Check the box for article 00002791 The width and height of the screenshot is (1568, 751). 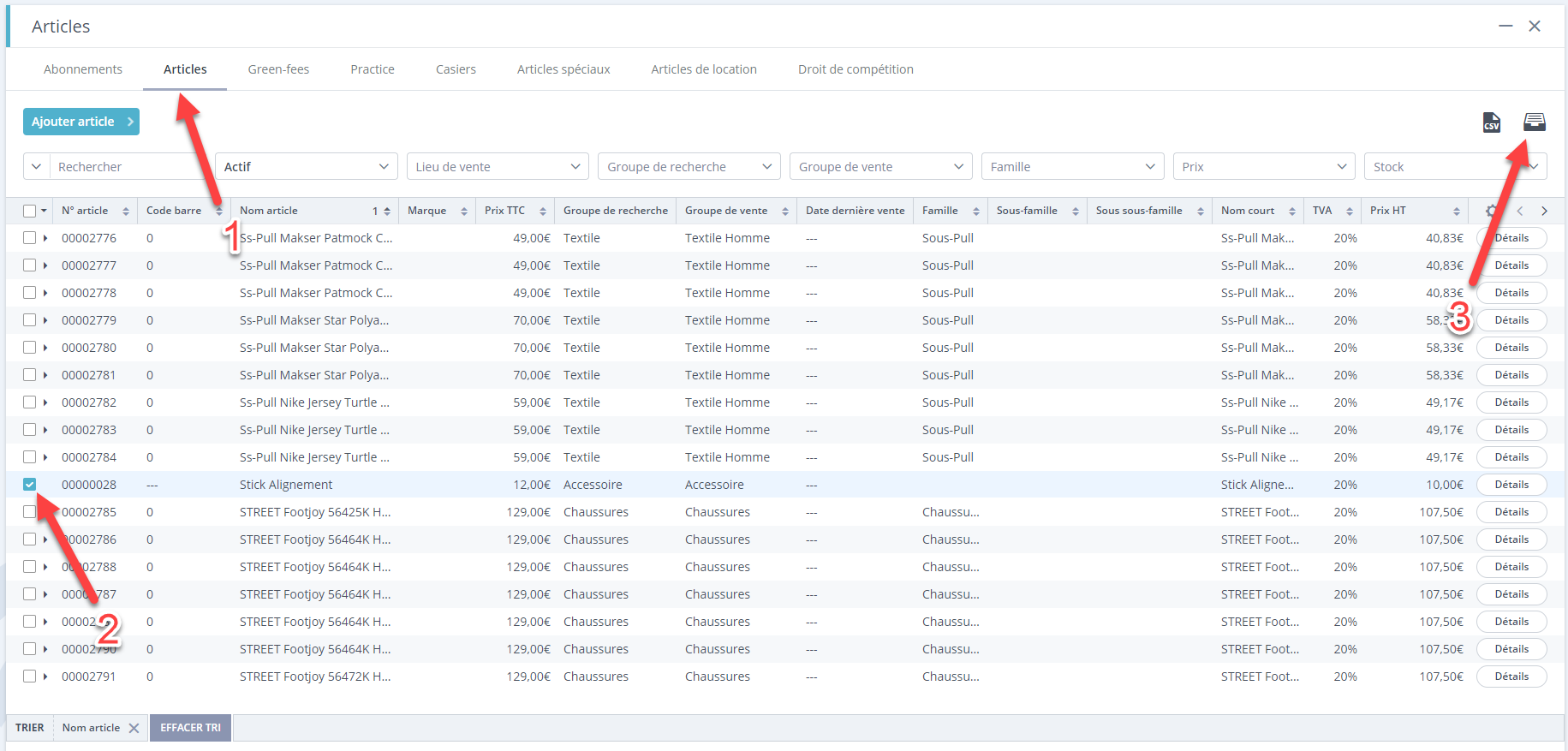pyautogui.click(x=30, y=676)
